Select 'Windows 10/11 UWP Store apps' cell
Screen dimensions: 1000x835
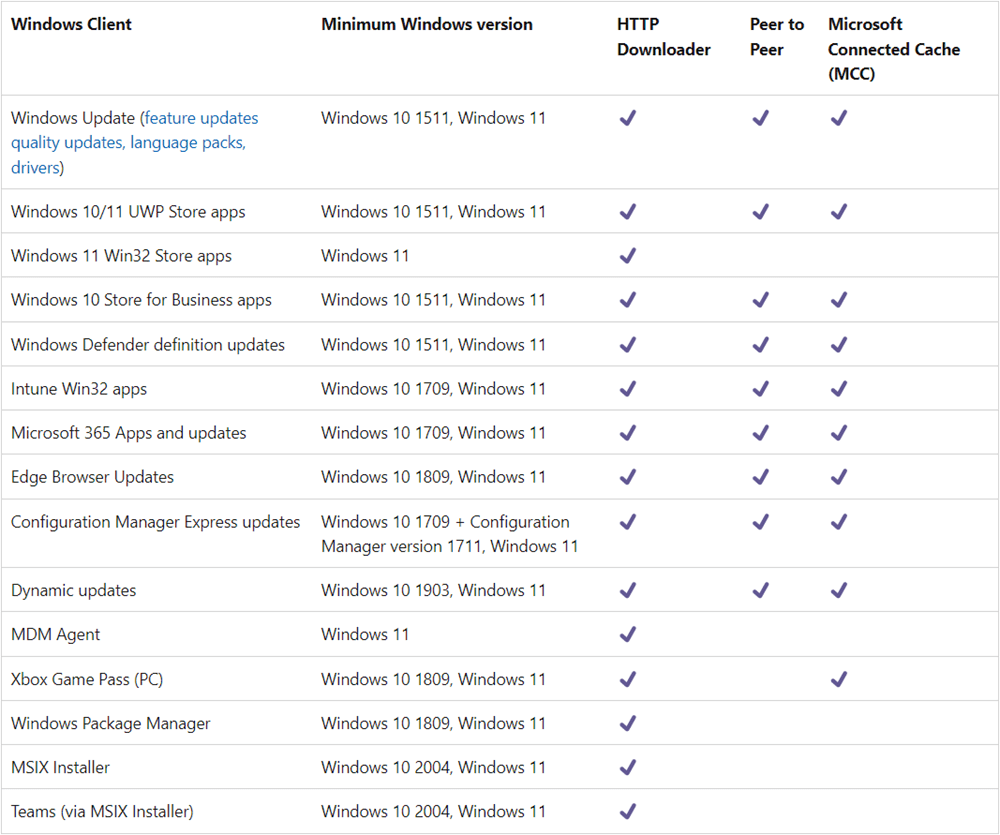click(x=128, y=212)
